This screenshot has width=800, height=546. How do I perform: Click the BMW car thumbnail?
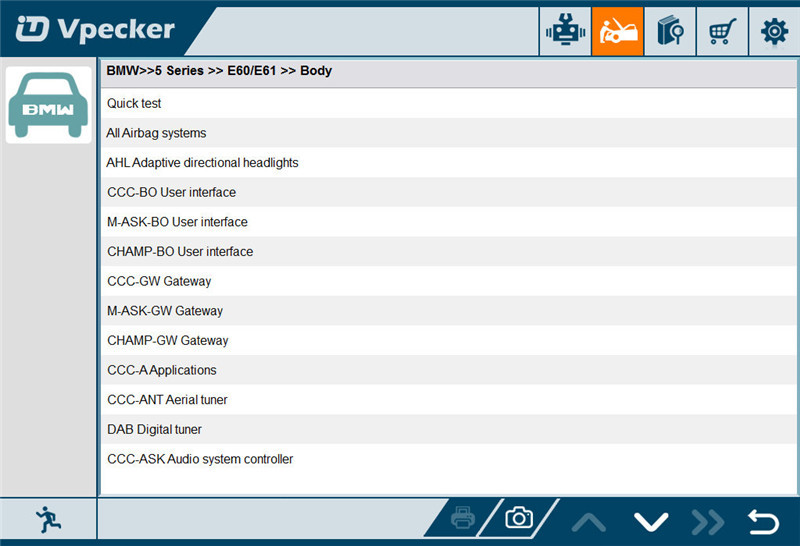click(x=48, y=105)
